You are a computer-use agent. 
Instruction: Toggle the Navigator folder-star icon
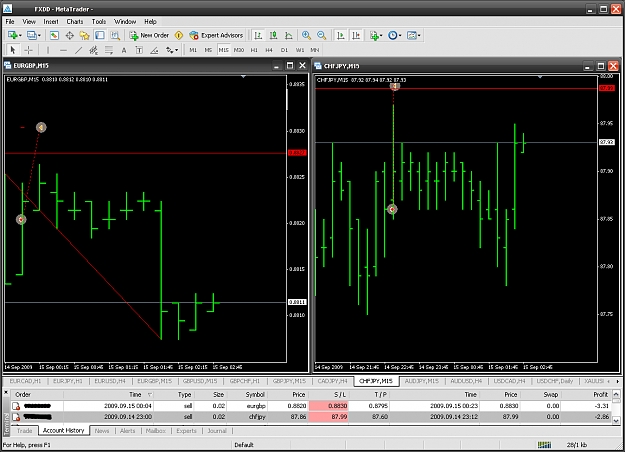(x=85, y=35)
